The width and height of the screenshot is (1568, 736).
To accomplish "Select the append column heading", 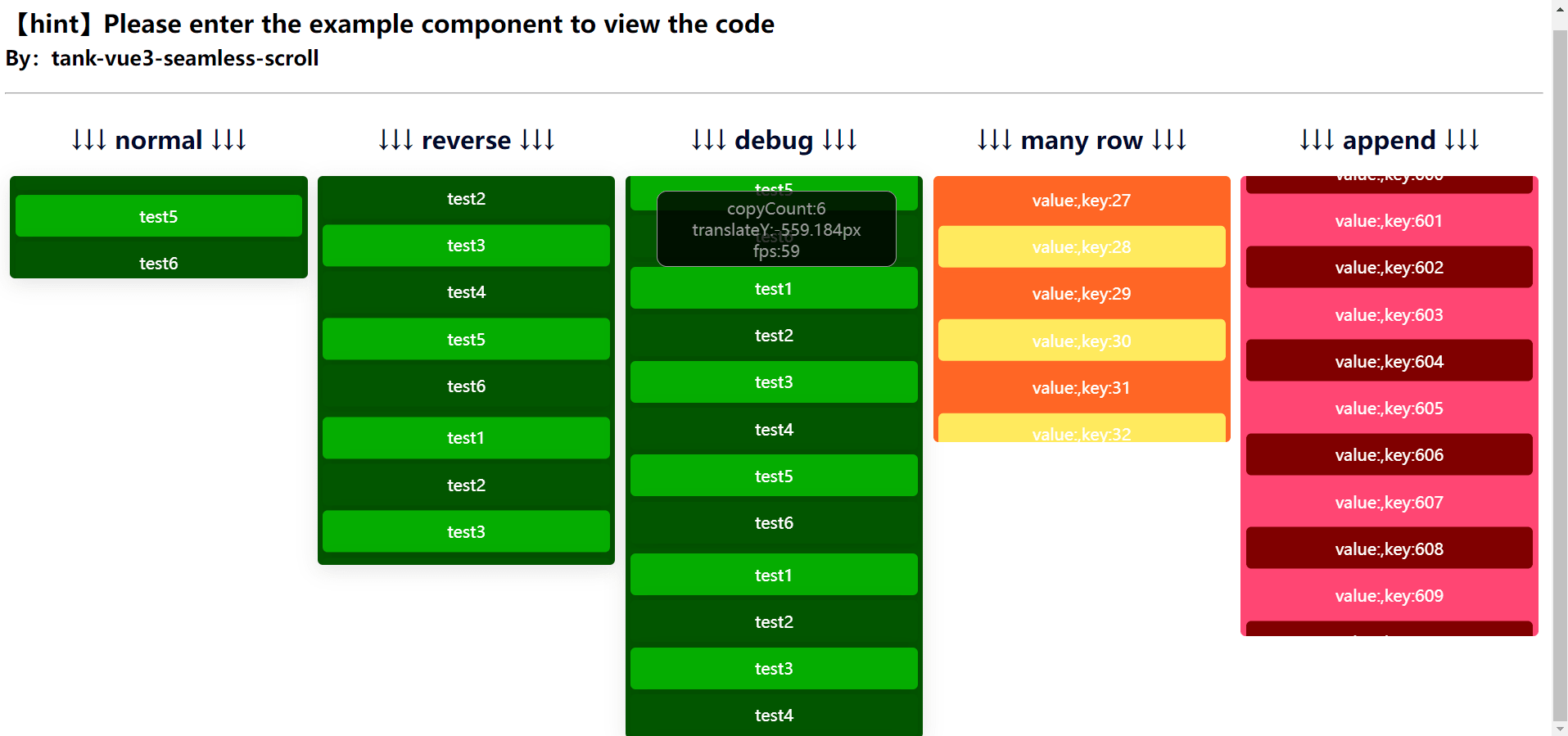I will coord(1390,140).
